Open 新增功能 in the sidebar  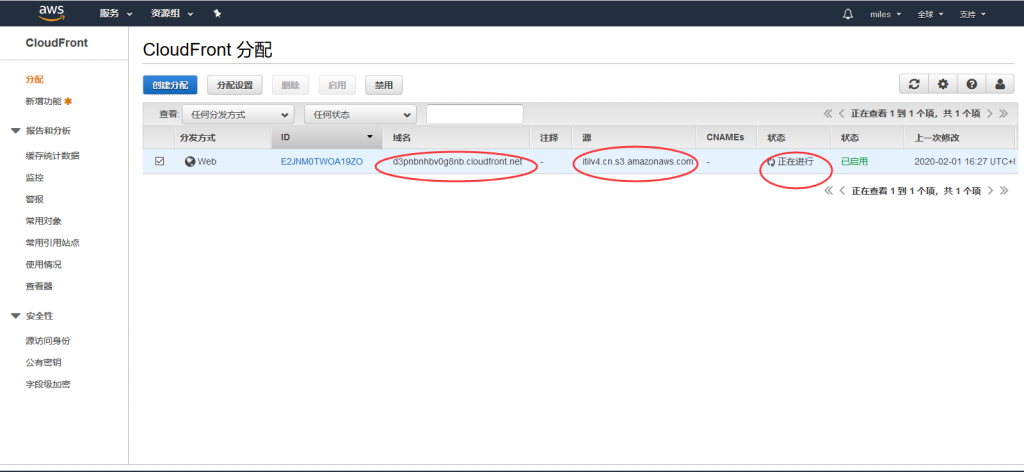tap(43, 101)
